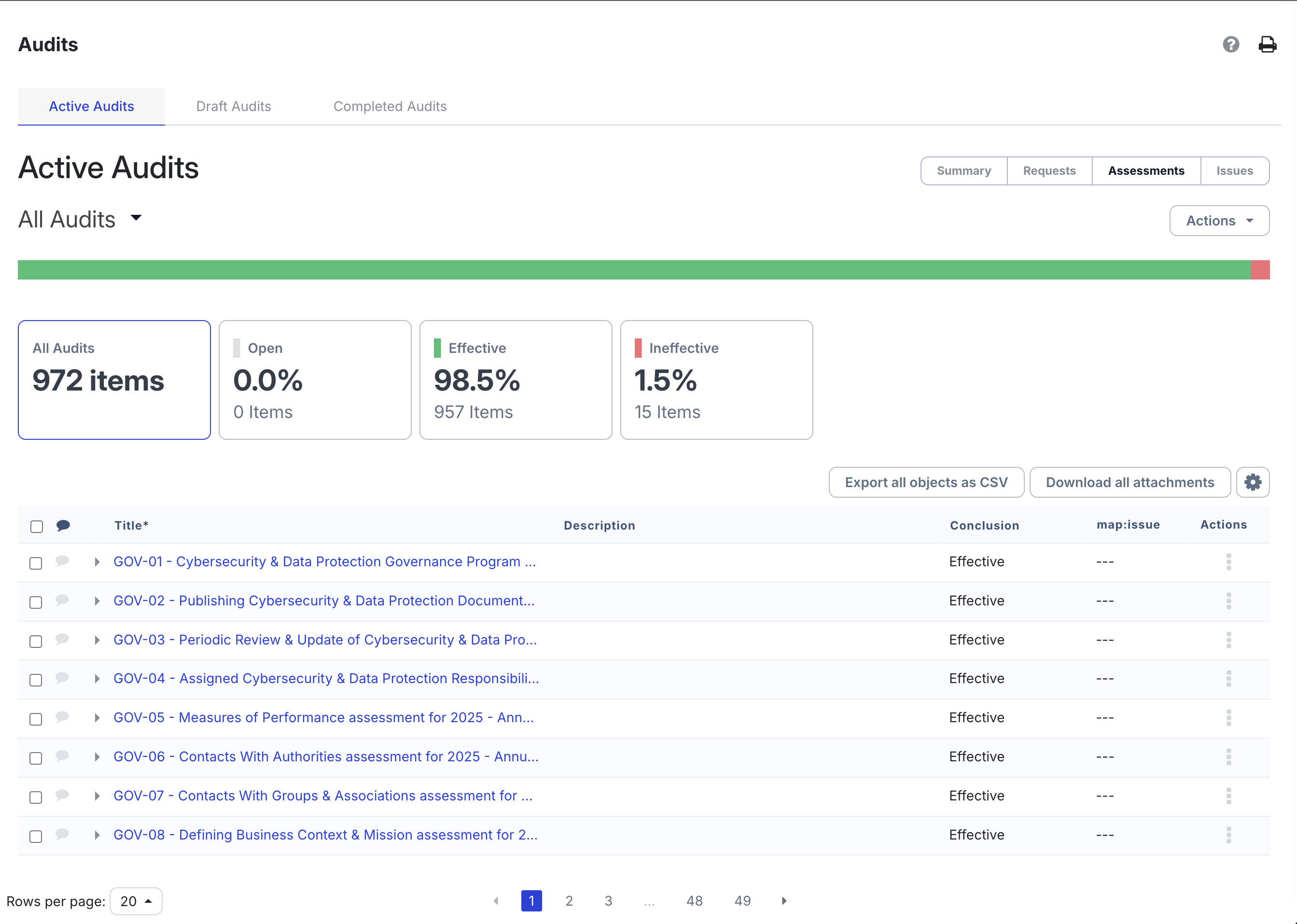Open comments for GOV-05 row
Image resolution: width=1297 pixels, height=924 pixels.
(x=63, y=718)
